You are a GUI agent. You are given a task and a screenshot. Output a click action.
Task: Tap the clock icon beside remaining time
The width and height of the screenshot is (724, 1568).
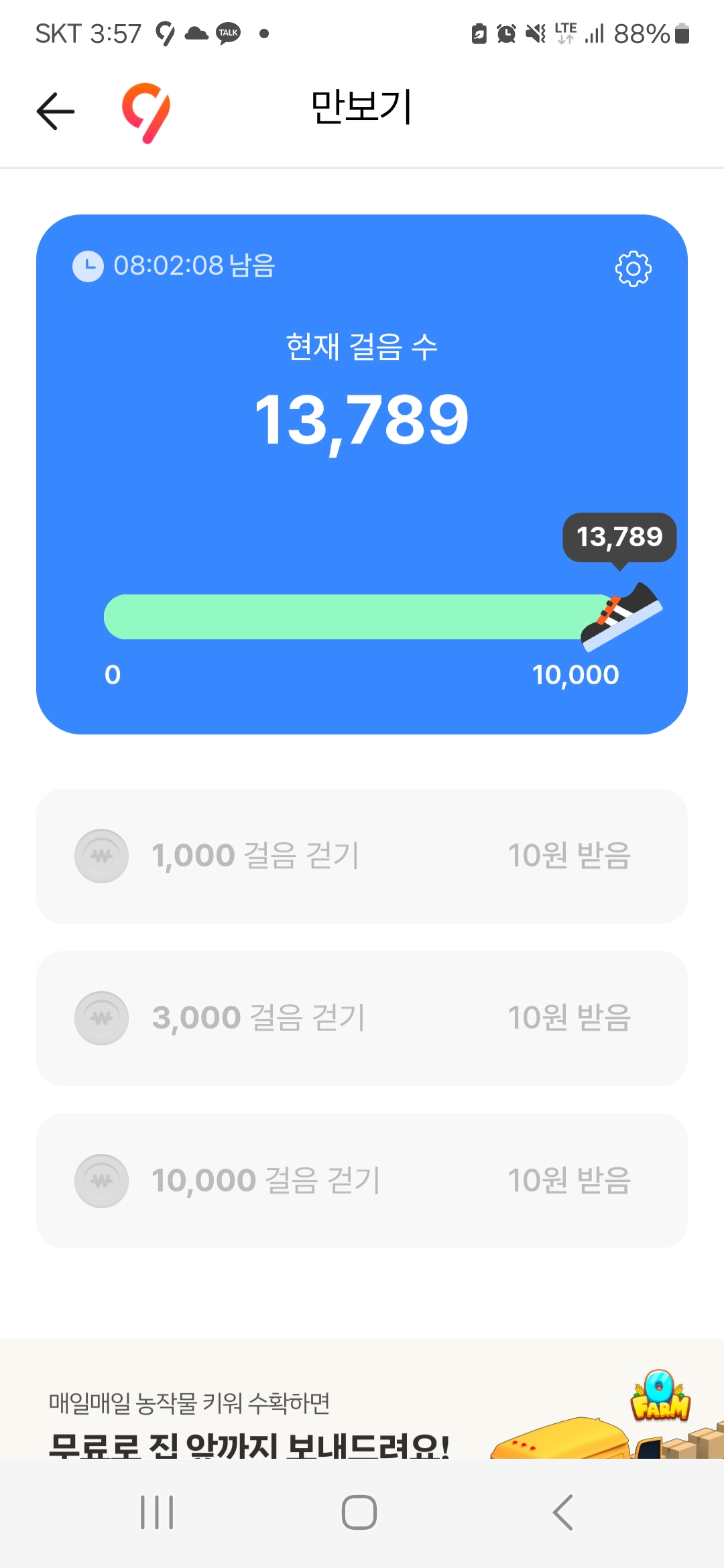click(88, 266)
